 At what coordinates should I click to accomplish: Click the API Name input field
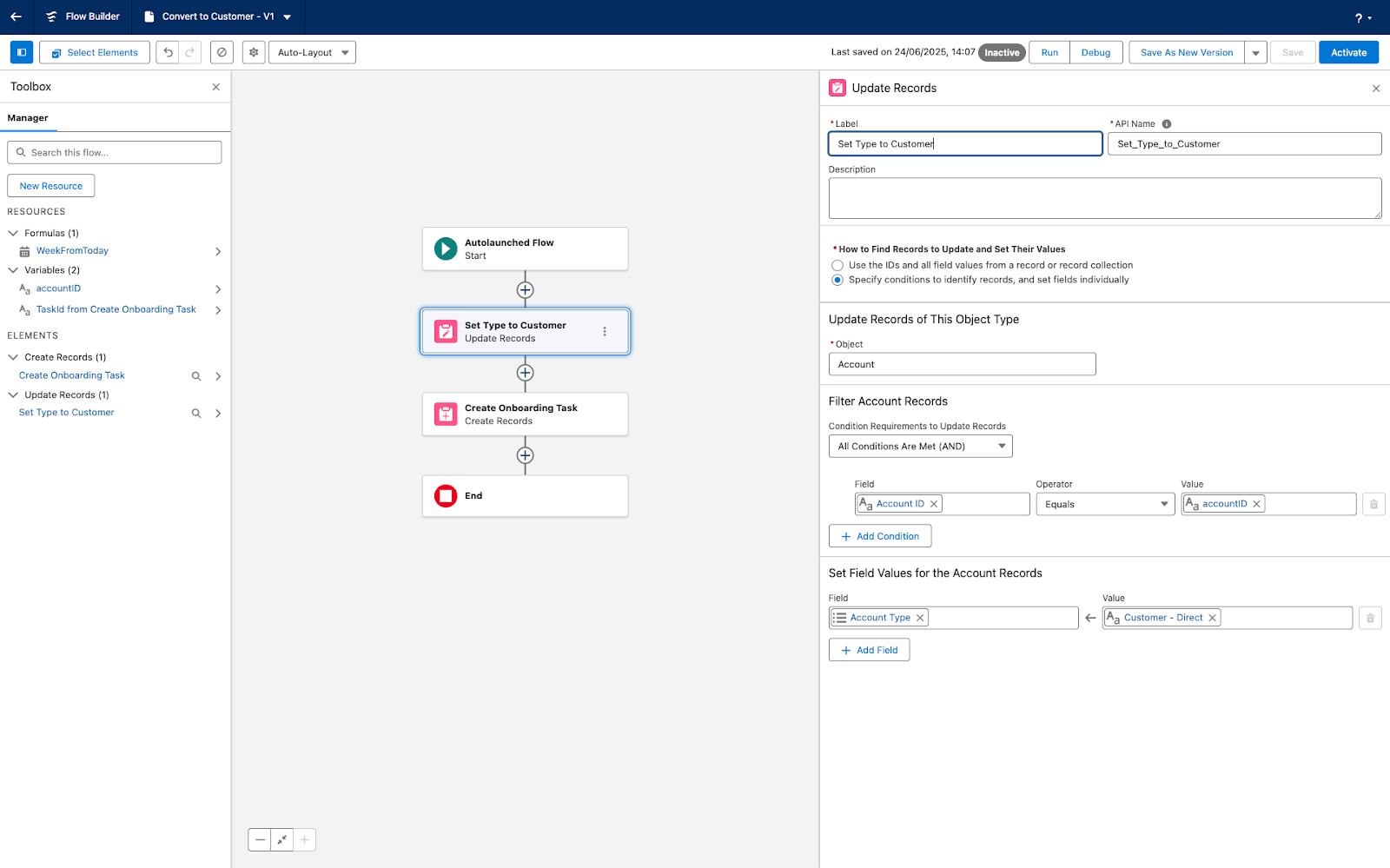pyautogui.click(x=1244, y=143)
